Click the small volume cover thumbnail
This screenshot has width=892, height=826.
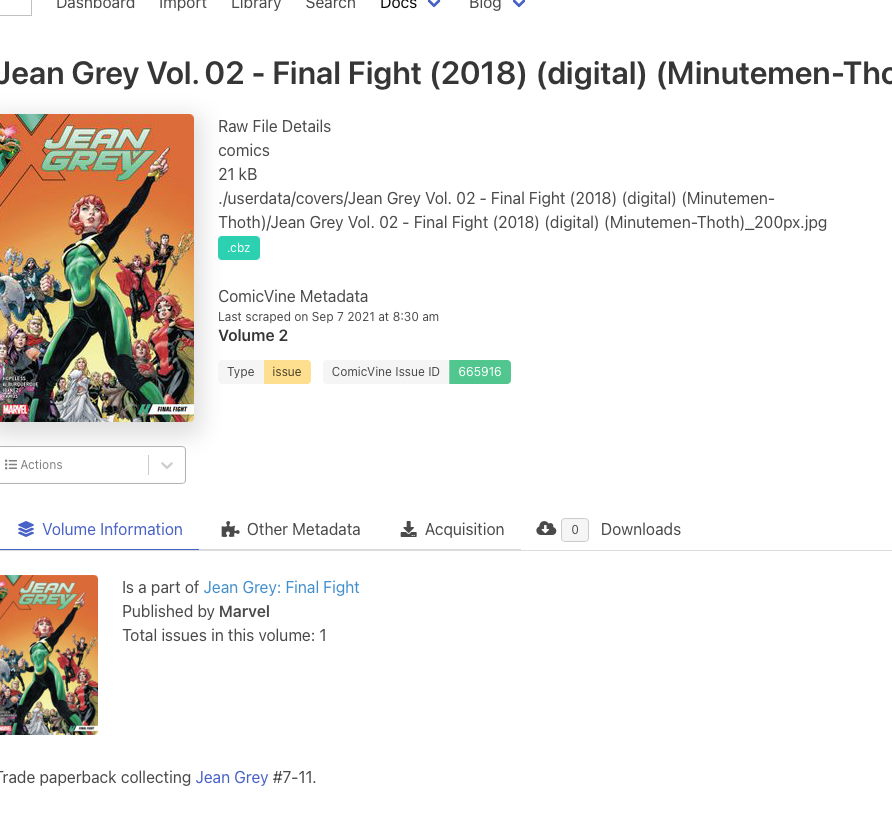pyautogui.click(x=48, y=654)
